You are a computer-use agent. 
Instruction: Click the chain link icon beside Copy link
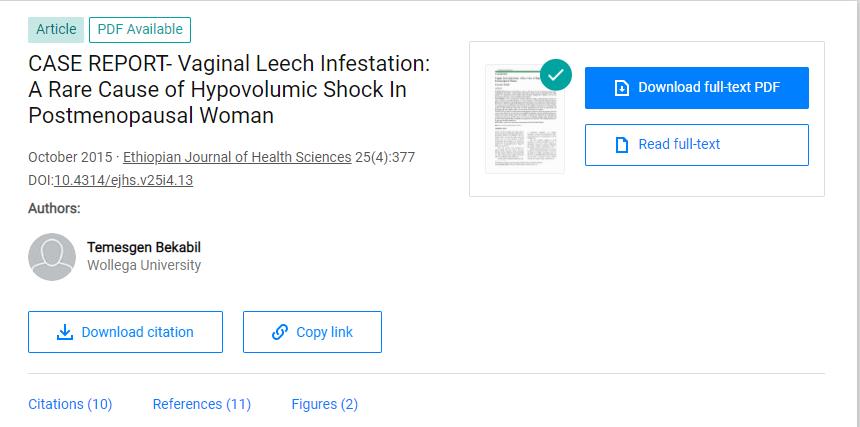pyautogui.click(x=280, y=332)
